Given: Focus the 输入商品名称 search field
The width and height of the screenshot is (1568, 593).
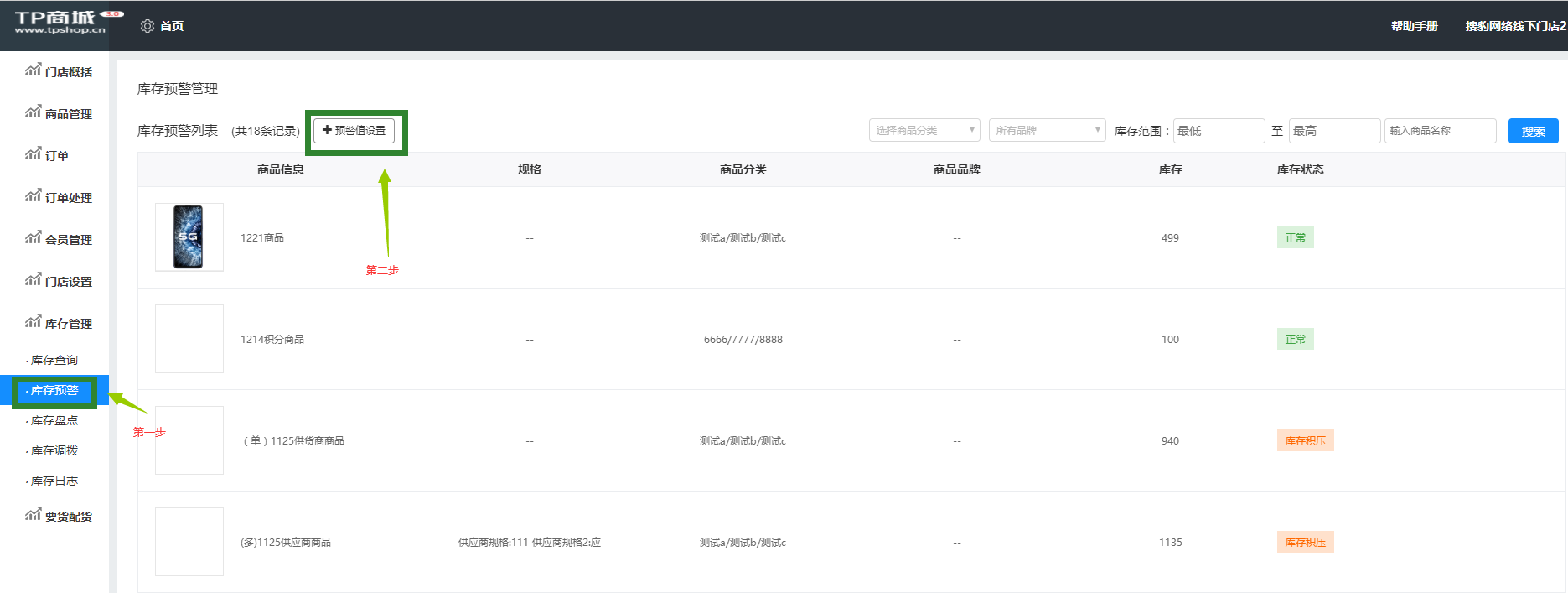Looking at the screenshot, I should tap(1440, 131).
